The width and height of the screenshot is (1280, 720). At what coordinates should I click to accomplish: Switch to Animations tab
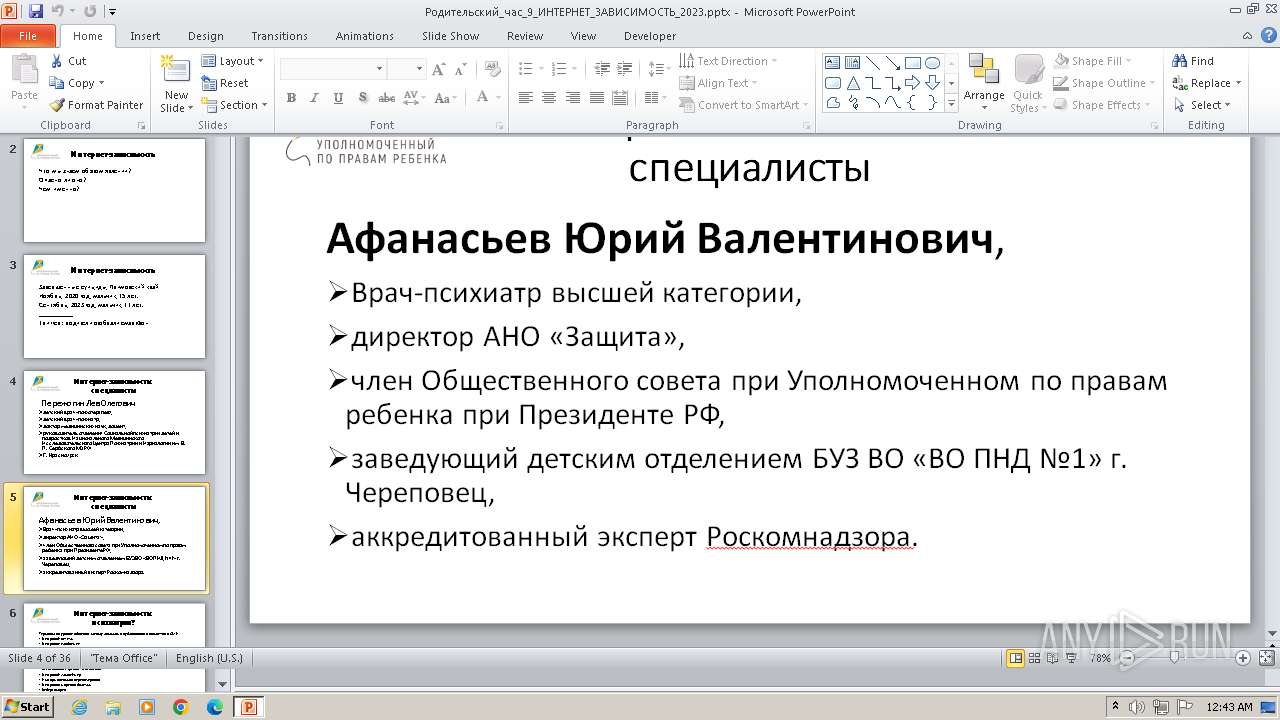365,36
